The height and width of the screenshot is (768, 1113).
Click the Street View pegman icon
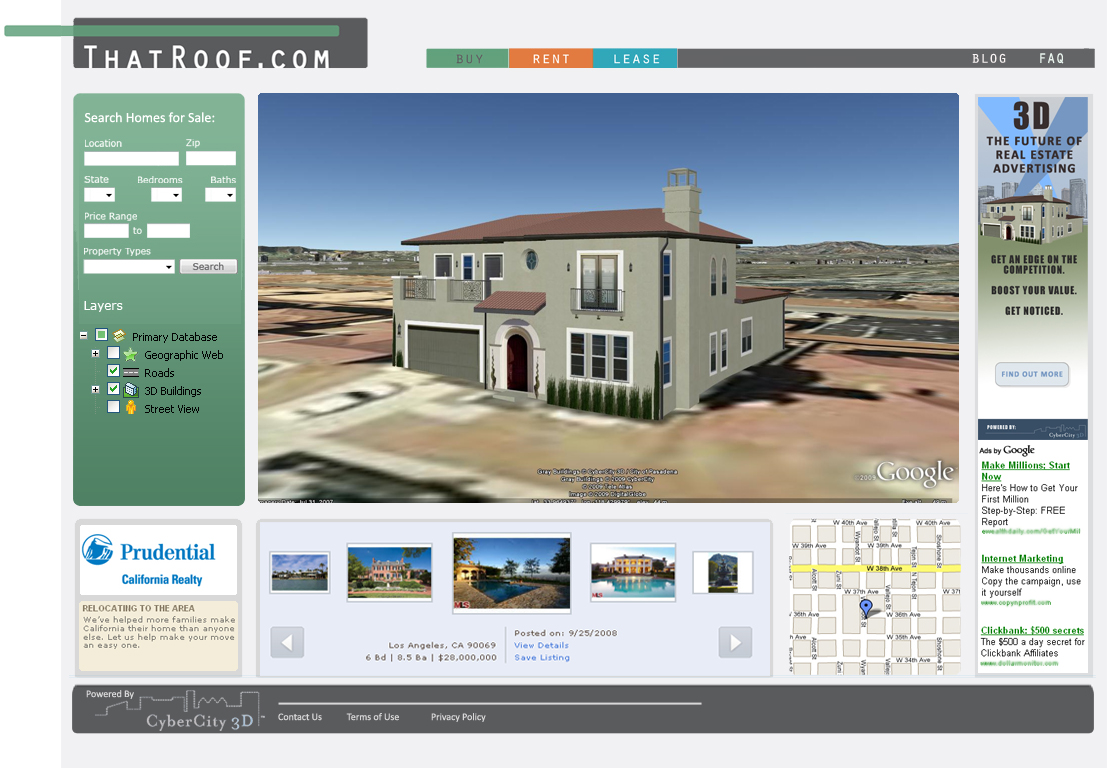coord(131,407)
